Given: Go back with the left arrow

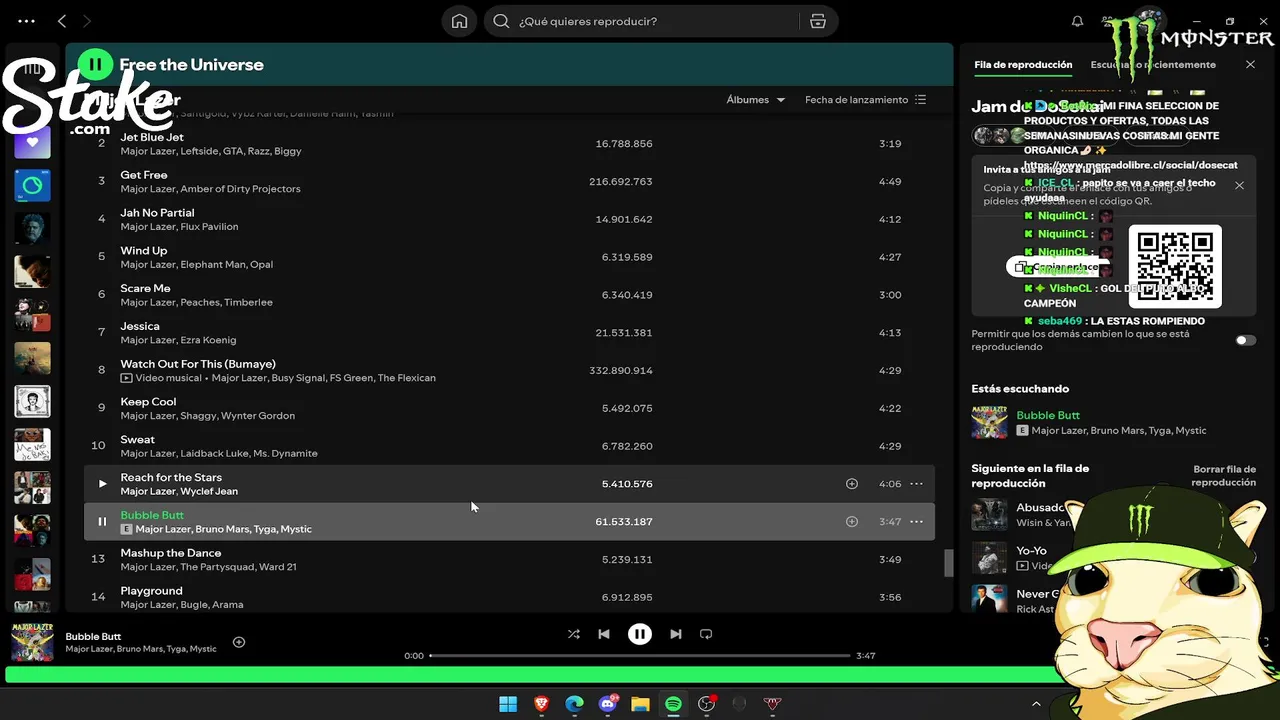Looking at the screenshot, I should click(x=62, y=21).
